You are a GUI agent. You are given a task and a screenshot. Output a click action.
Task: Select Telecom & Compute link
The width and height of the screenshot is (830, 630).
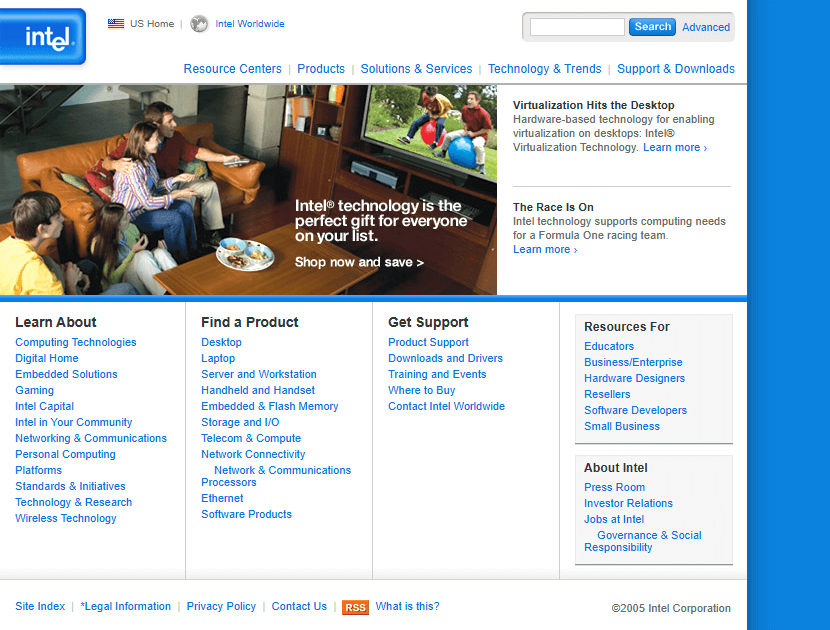click(x=251, y=438)
